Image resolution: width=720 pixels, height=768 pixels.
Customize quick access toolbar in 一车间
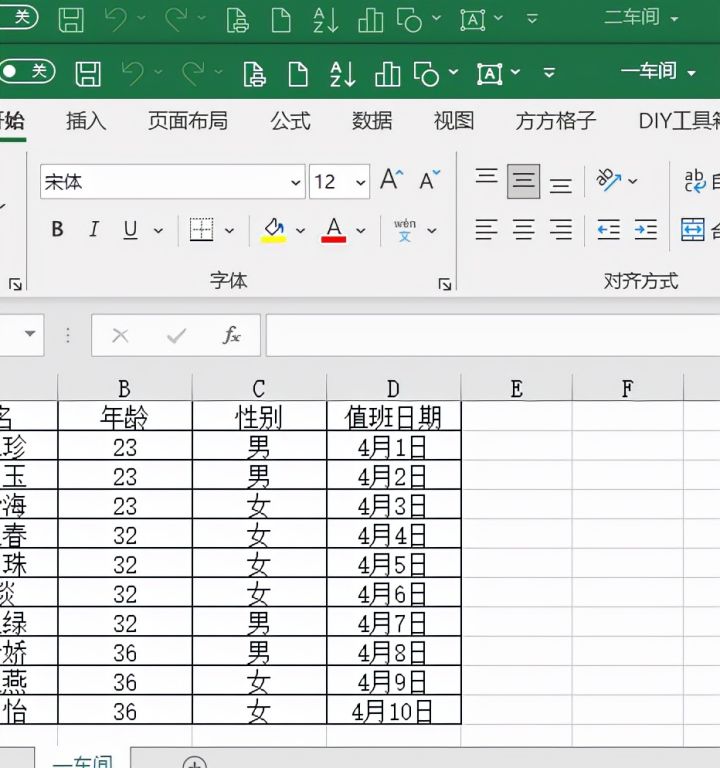(x=549, y=73)
